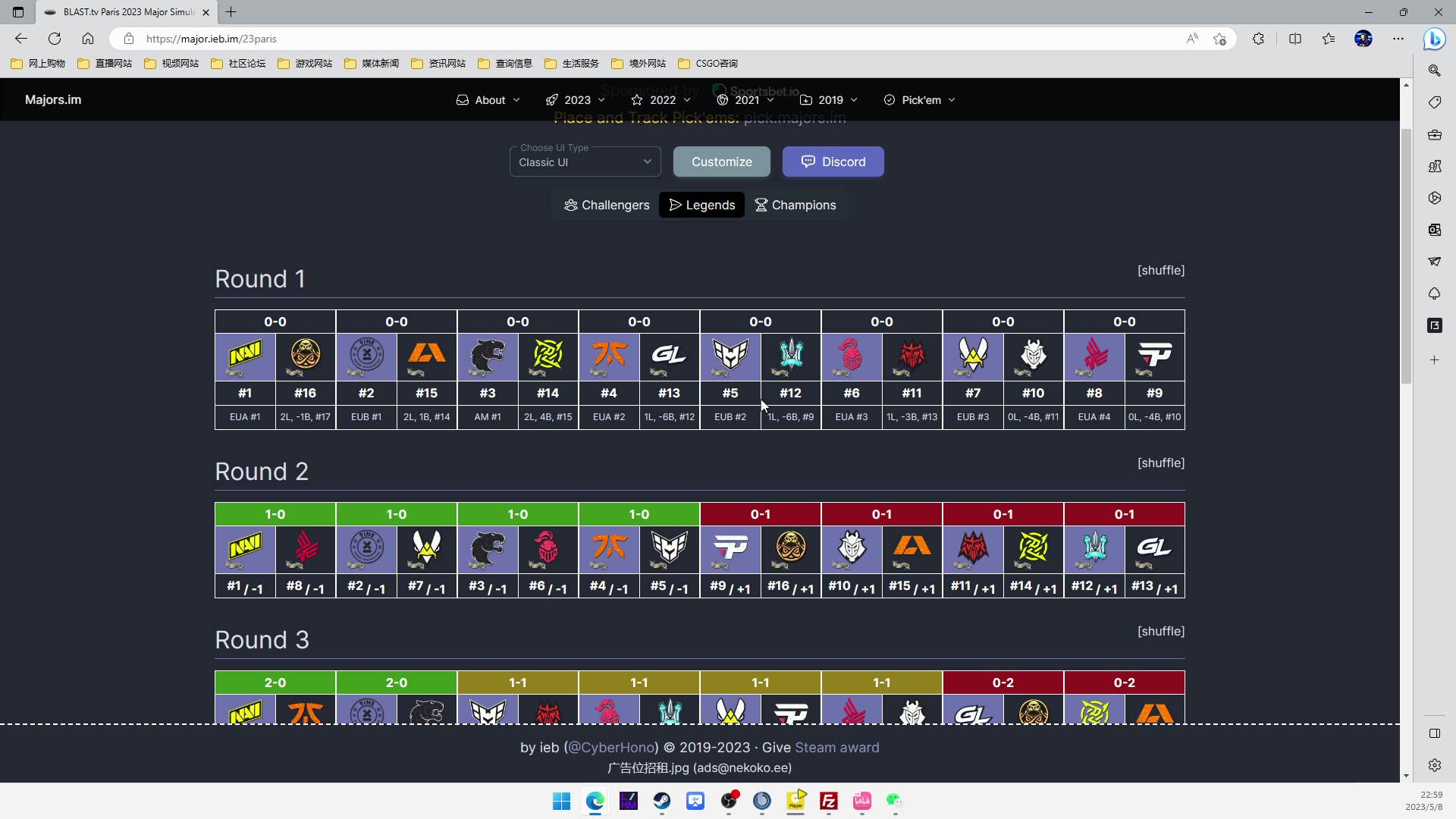
Task: Expand the 2019 menu
Action: tap(829, 100)
